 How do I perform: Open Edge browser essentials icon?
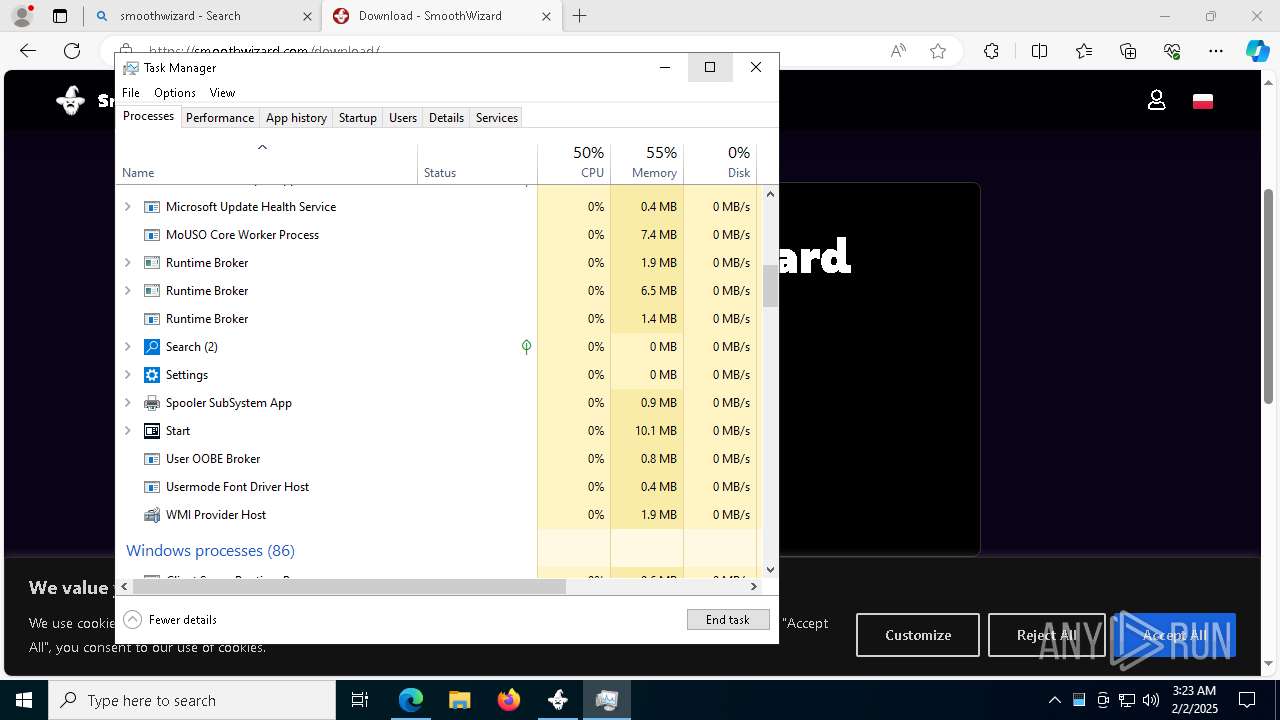[1172, 51]
